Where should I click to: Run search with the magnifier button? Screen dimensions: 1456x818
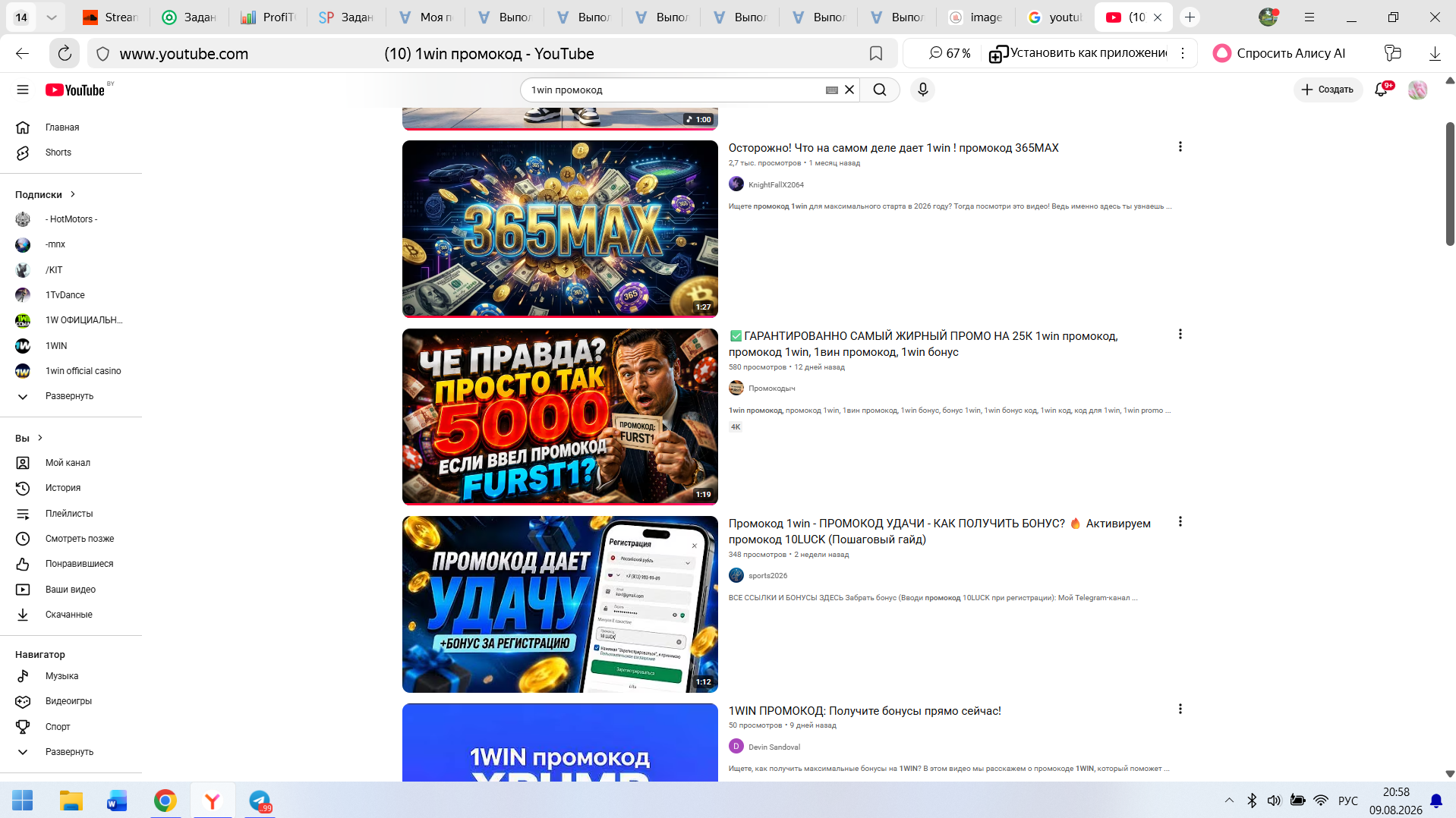(880, 90)
